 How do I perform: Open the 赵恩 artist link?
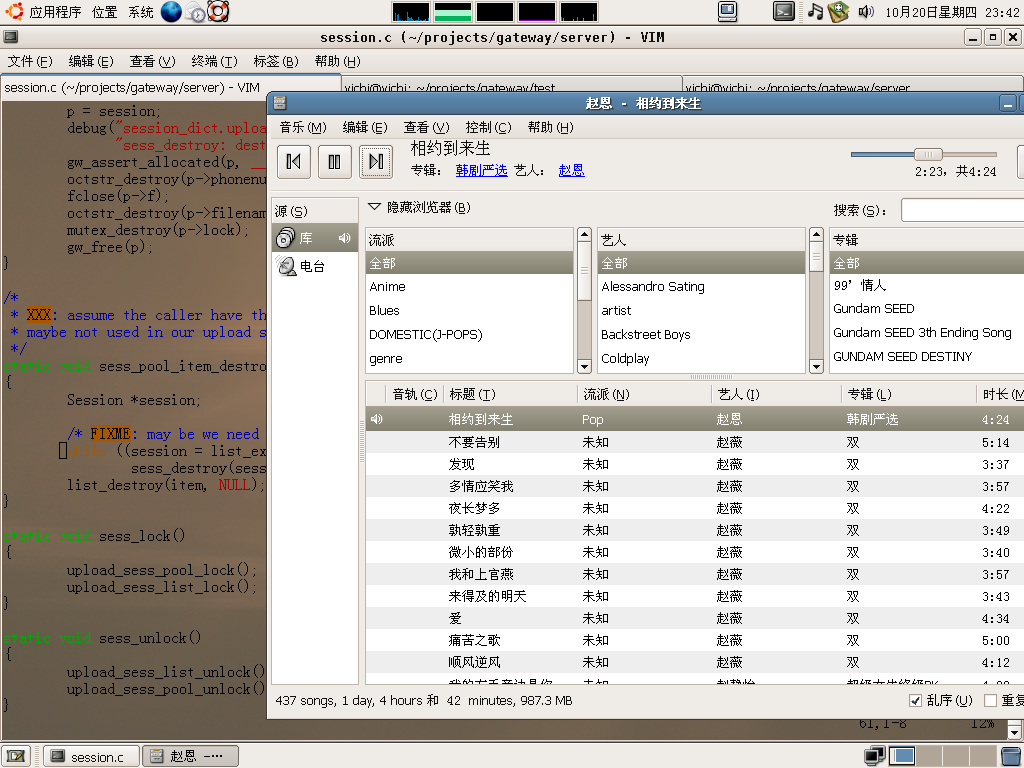click(571, 170)
